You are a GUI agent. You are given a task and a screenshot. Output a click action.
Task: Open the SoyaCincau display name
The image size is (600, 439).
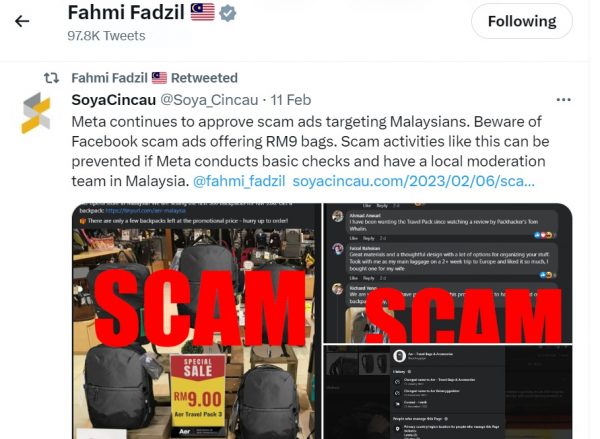coord(114,100)
